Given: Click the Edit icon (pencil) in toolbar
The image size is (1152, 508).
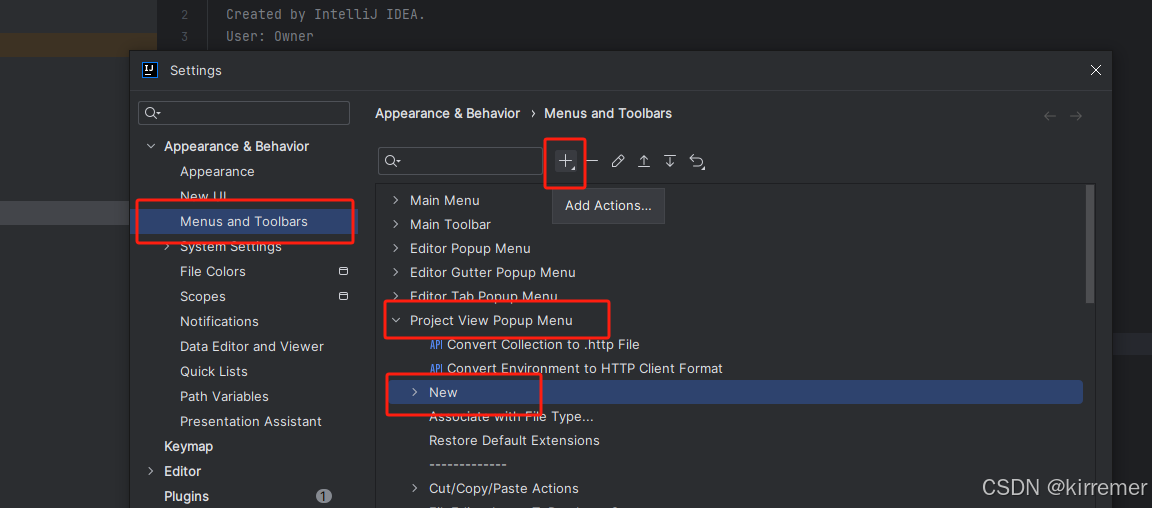Looking at the screenshot, I should click(618, 161).
